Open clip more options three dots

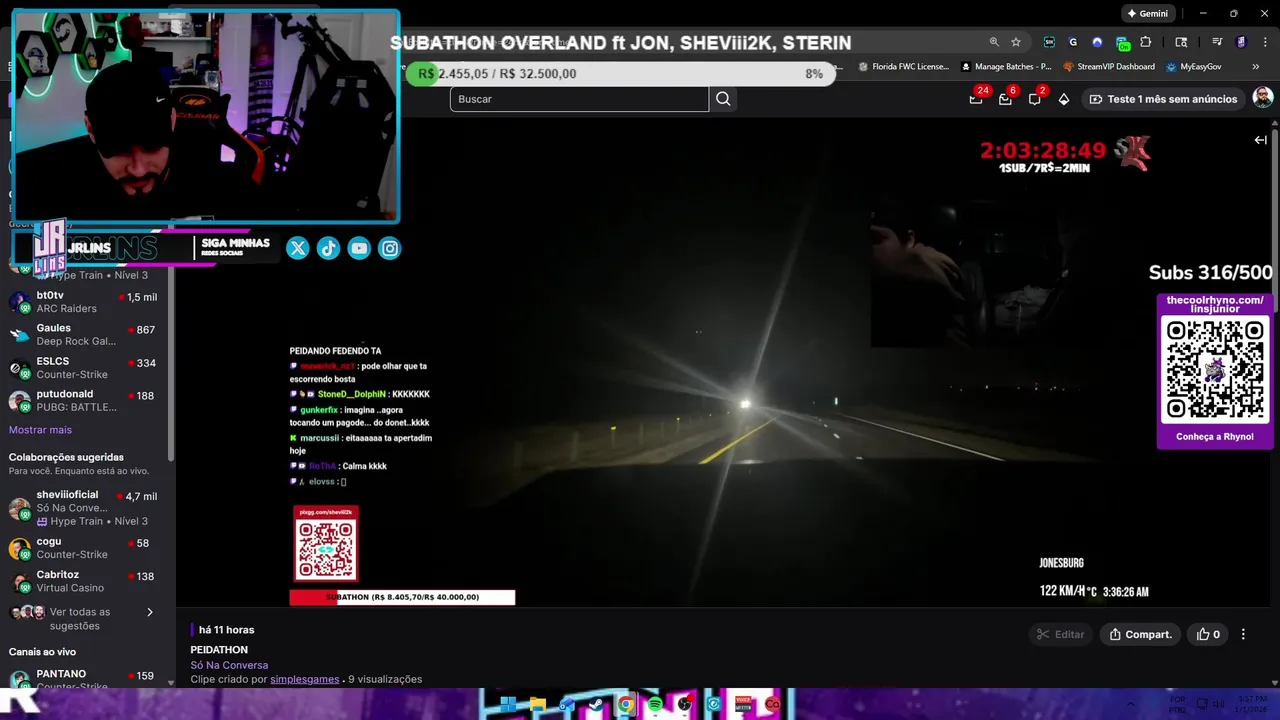pyautogui.click(x=1243, y=634)
